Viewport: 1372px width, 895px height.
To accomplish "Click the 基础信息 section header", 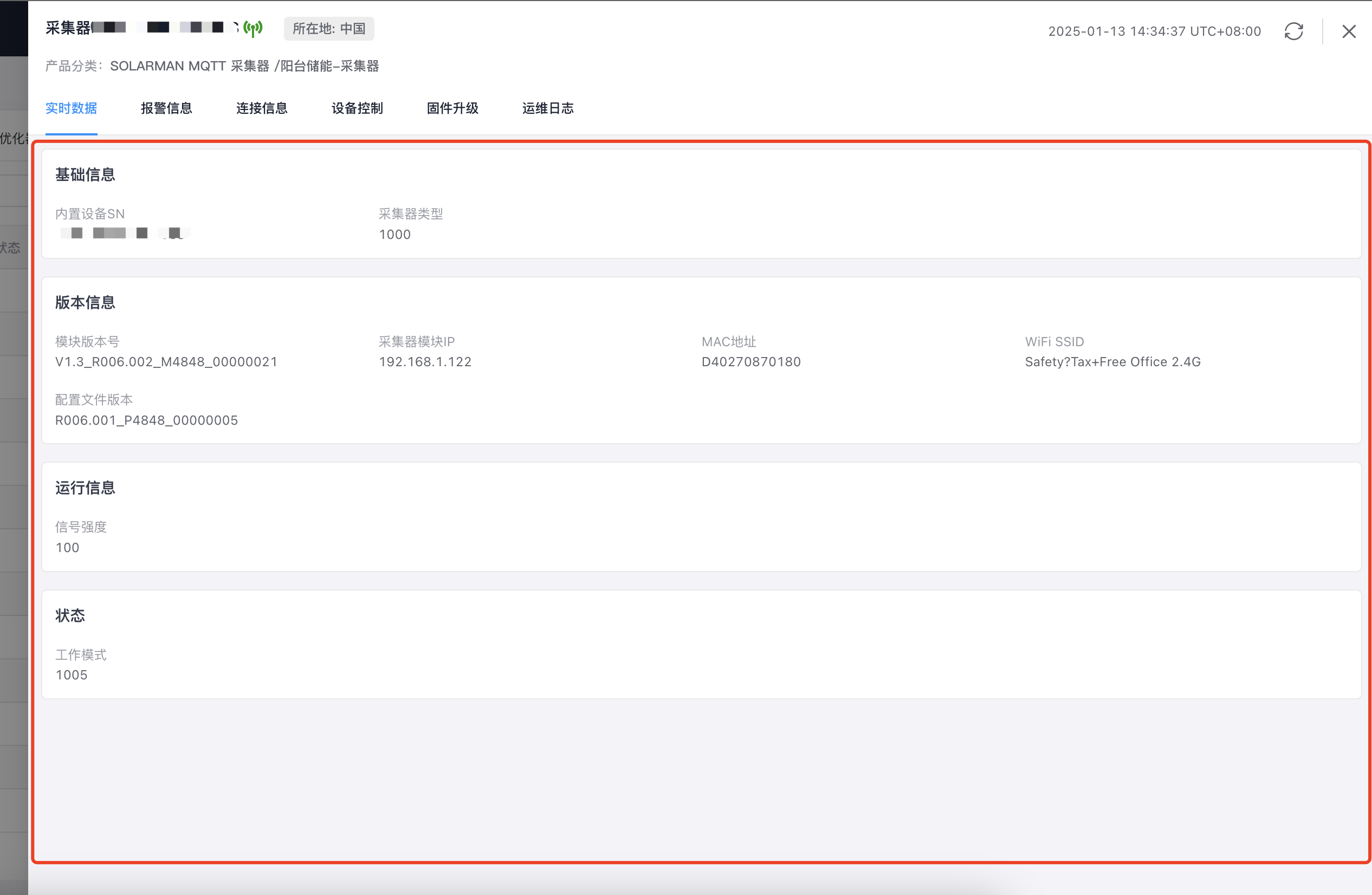I will click(x=85, y=174).
